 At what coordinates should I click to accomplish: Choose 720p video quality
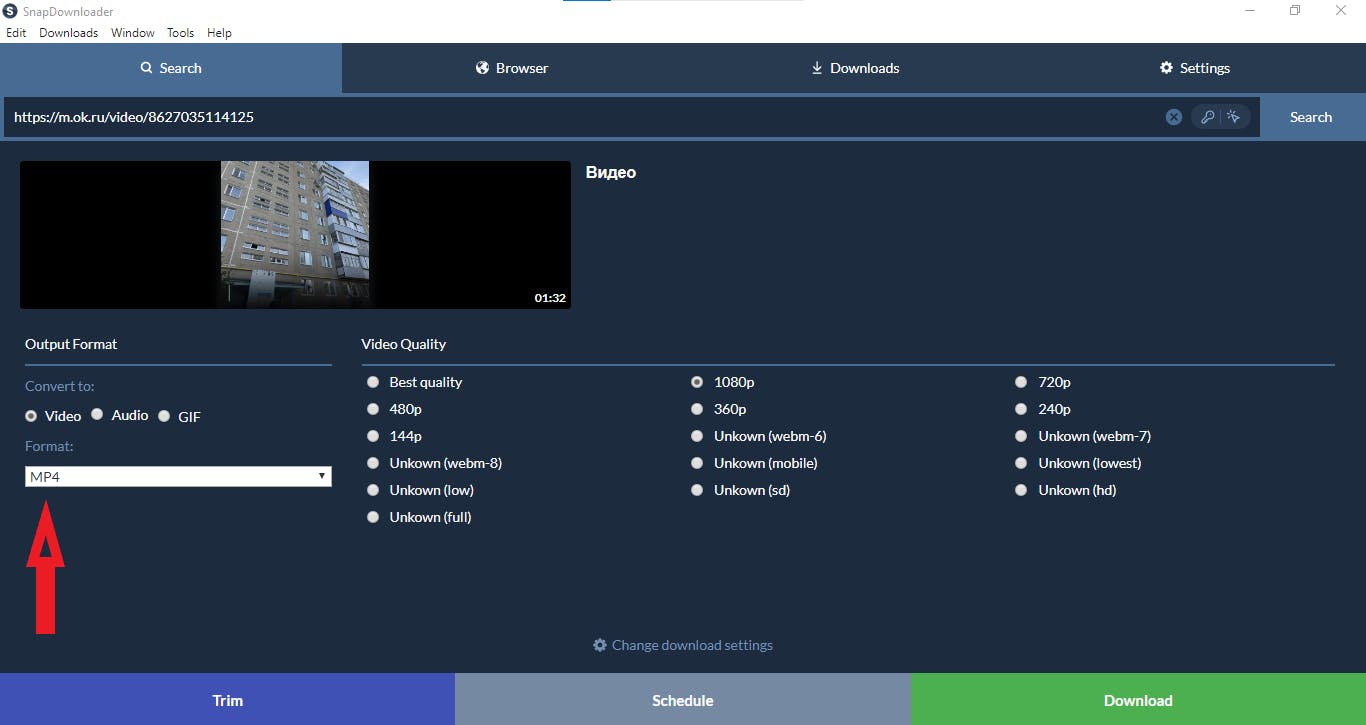coord(1021,382)
